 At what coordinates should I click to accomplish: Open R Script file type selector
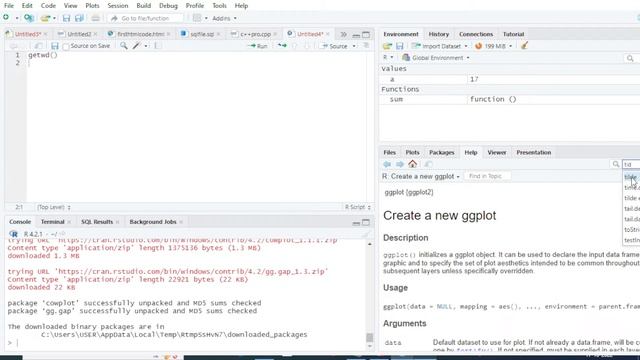[x=358, y=207]
